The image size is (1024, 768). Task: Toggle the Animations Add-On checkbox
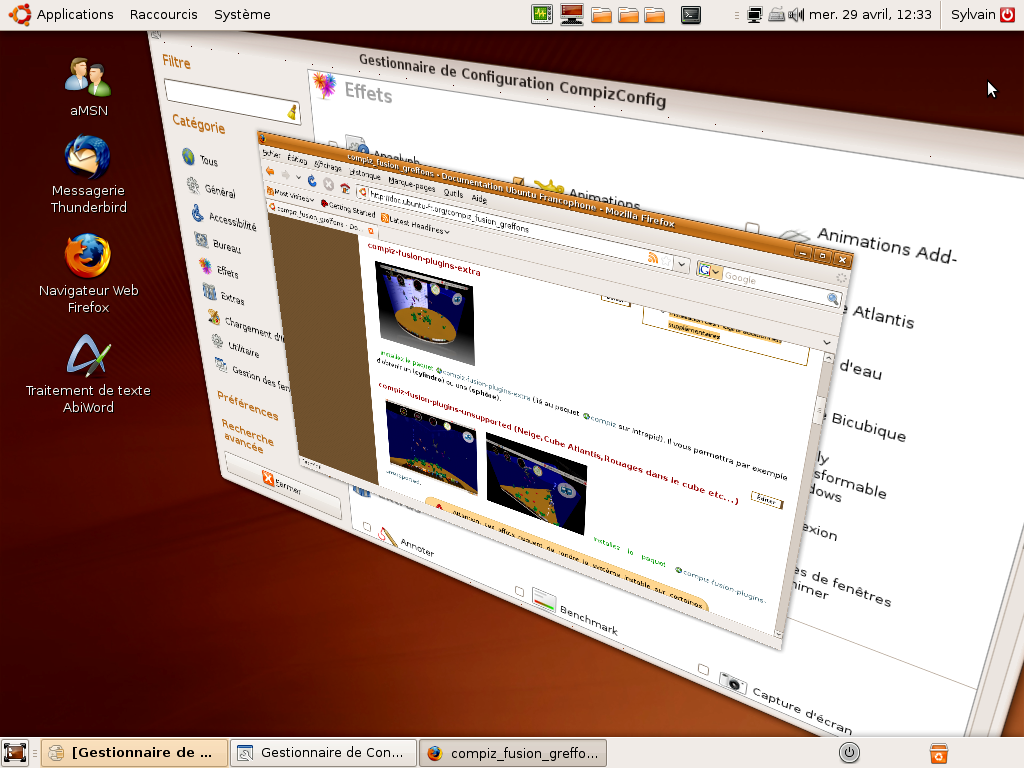pos(752,229)
